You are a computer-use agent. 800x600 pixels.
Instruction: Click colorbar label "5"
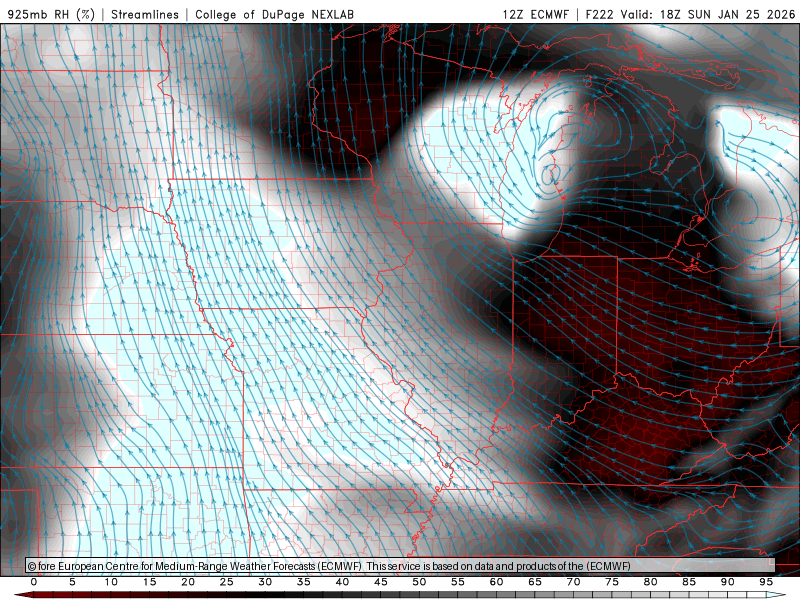point(72,582)
